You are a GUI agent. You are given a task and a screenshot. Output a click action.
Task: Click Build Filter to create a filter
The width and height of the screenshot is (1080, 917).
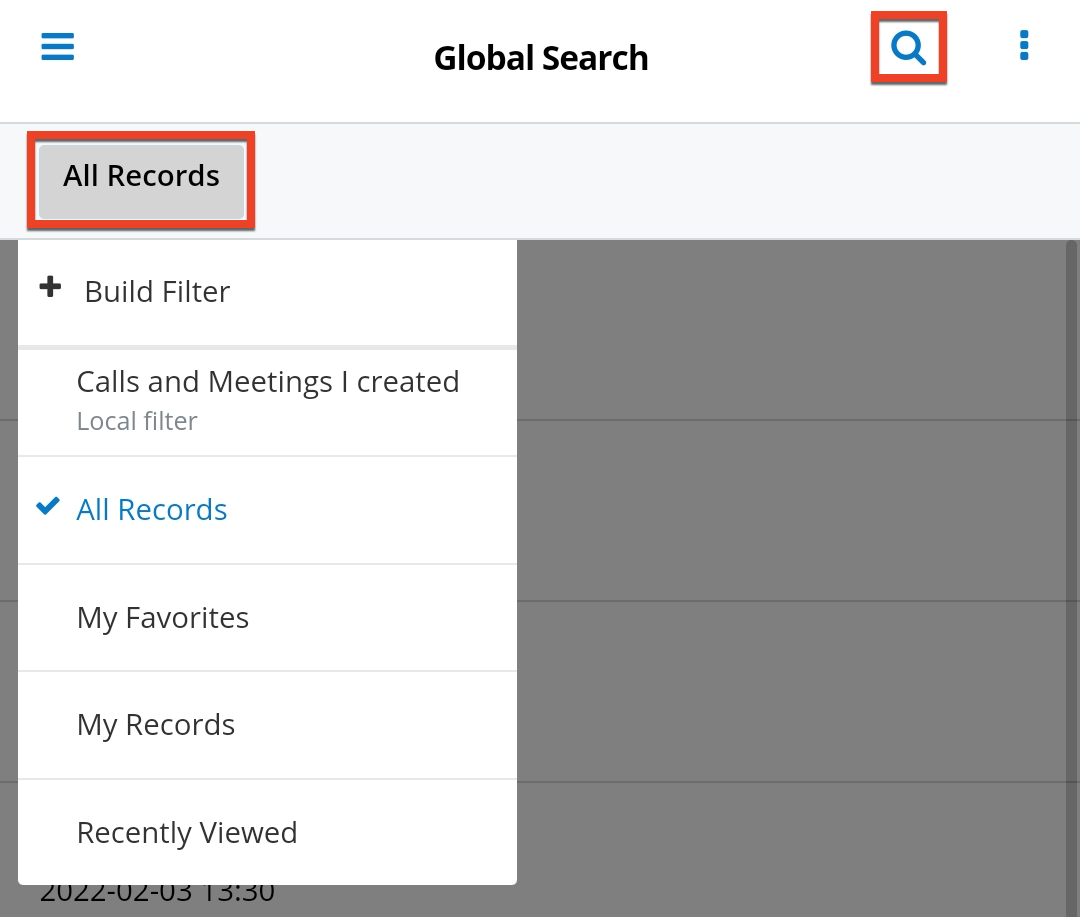tap(156, 291)
